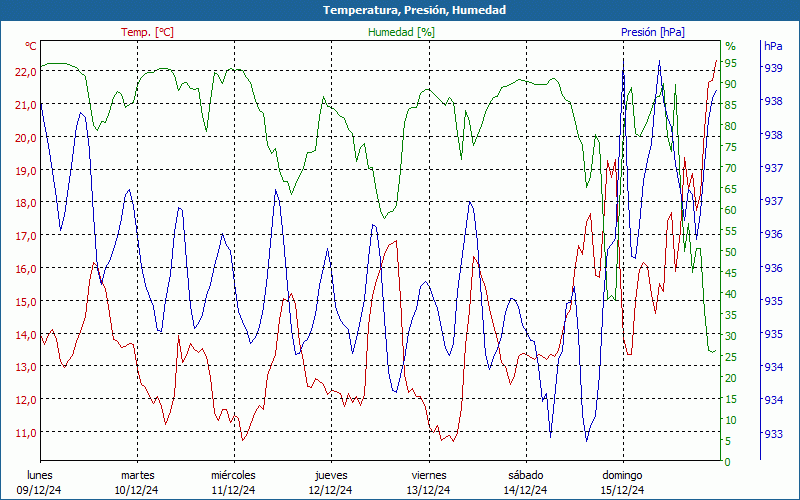Click the '25' humidity axis value

731,357
